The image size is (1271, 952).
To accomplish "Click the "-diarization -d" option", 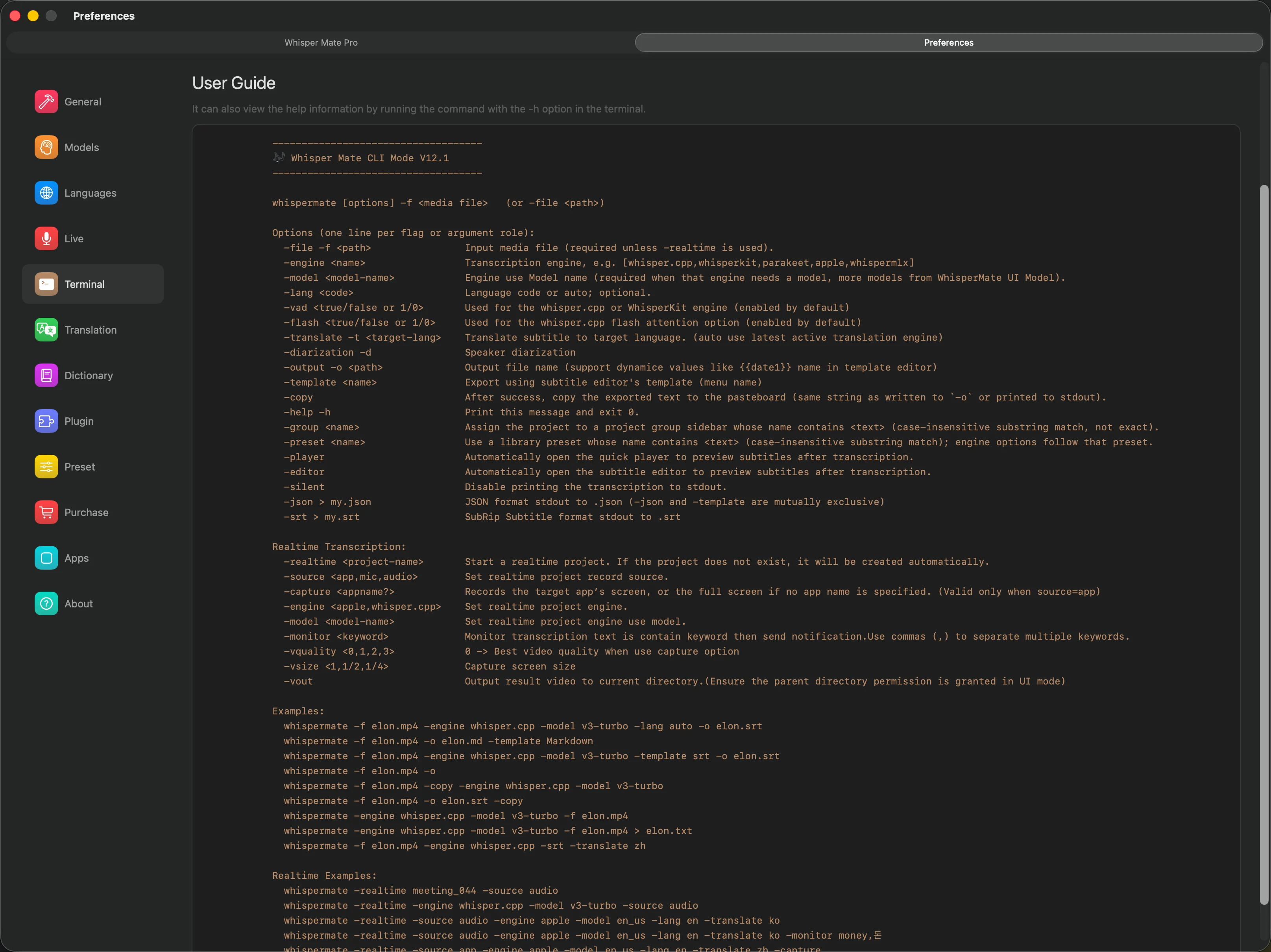I will (327, 352).
